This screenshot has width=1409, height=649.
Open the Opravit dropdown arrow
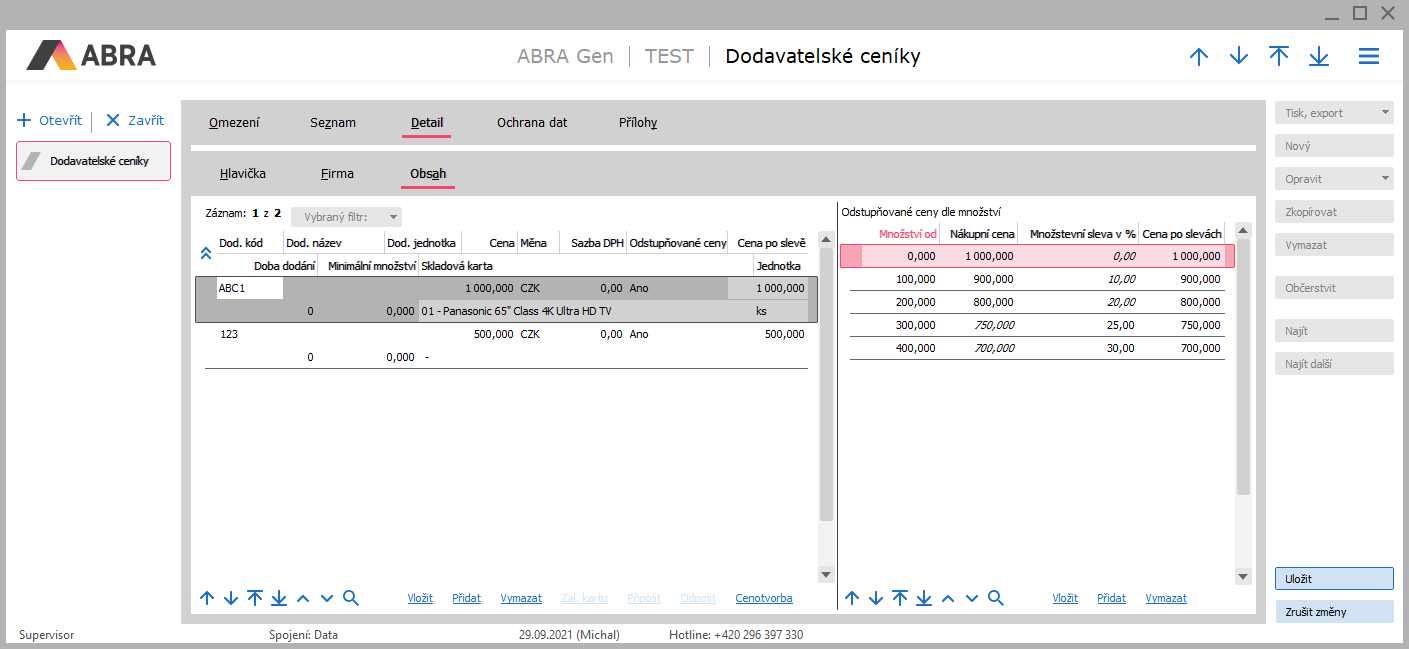click(x=1384, y=179)
